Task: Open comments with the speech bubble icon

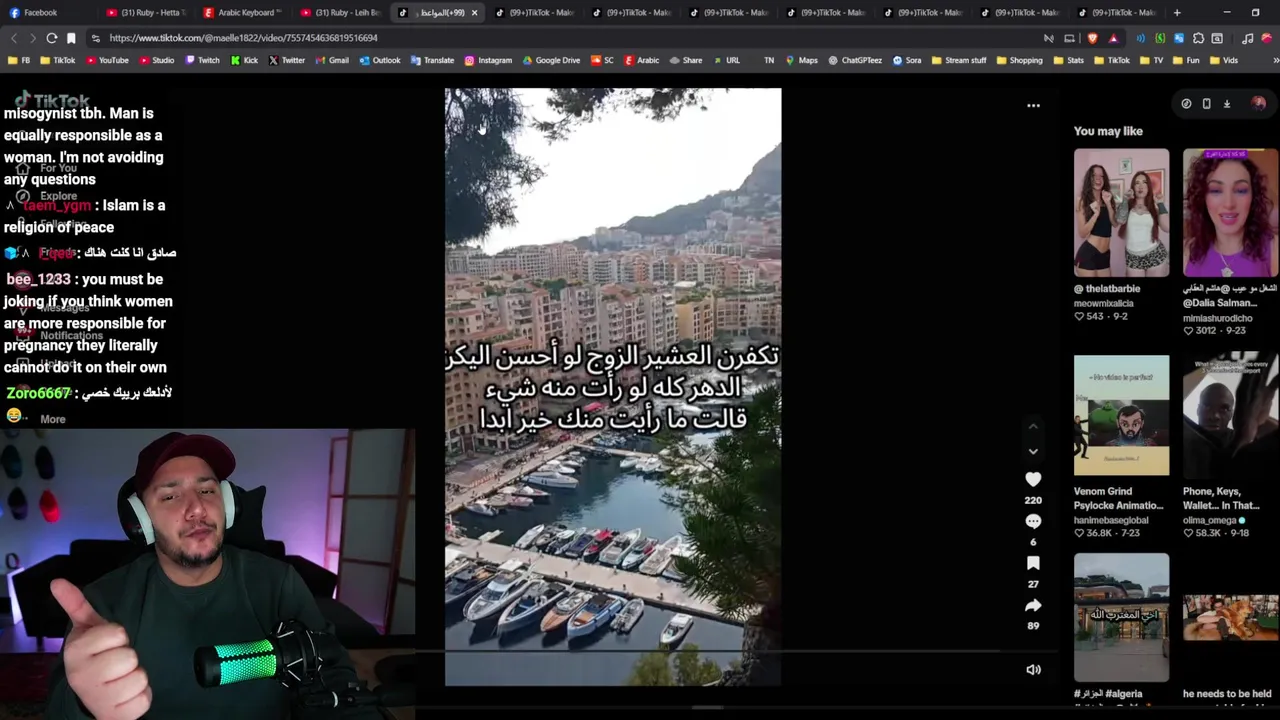Action: [1033, 521]
